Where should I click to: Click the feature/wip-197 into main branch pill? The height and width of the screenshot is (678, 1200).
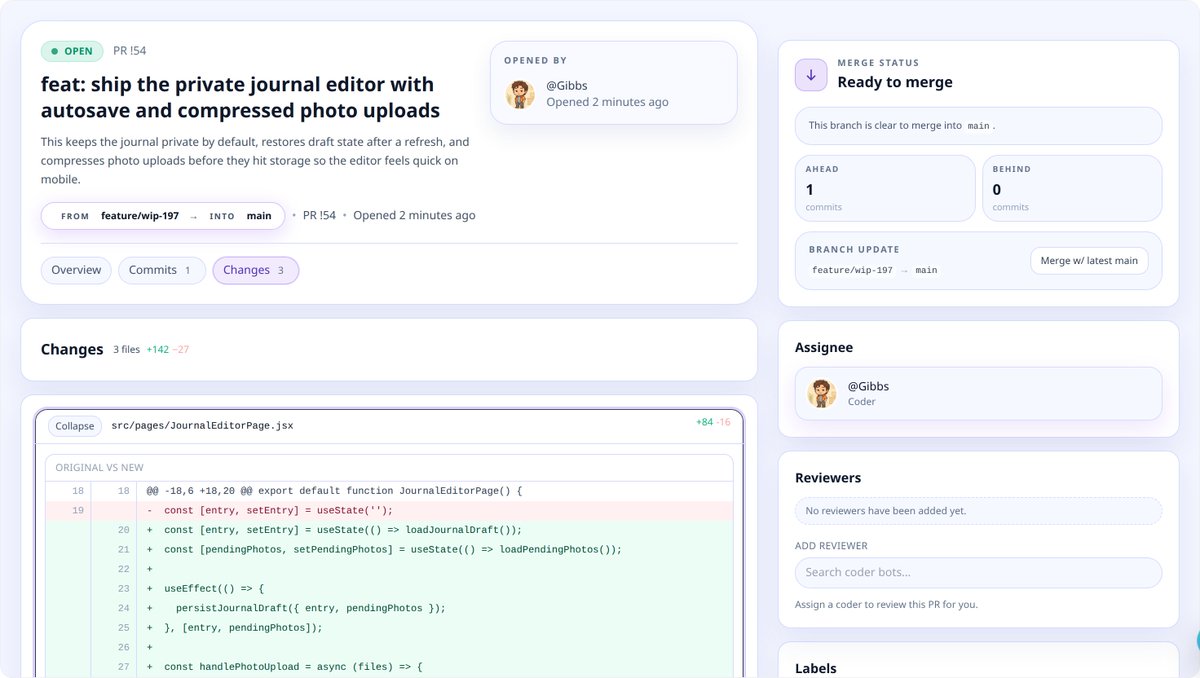(x=163, y=216)
